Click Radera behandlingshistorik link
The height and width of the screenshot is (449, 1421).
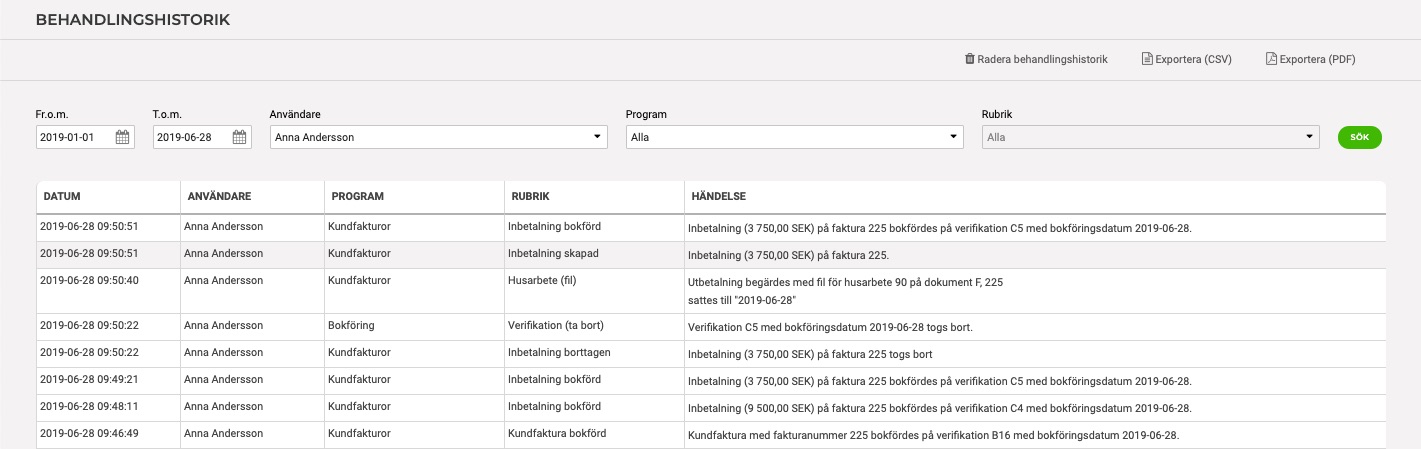pyautogui.click(x=1043, y=59)
